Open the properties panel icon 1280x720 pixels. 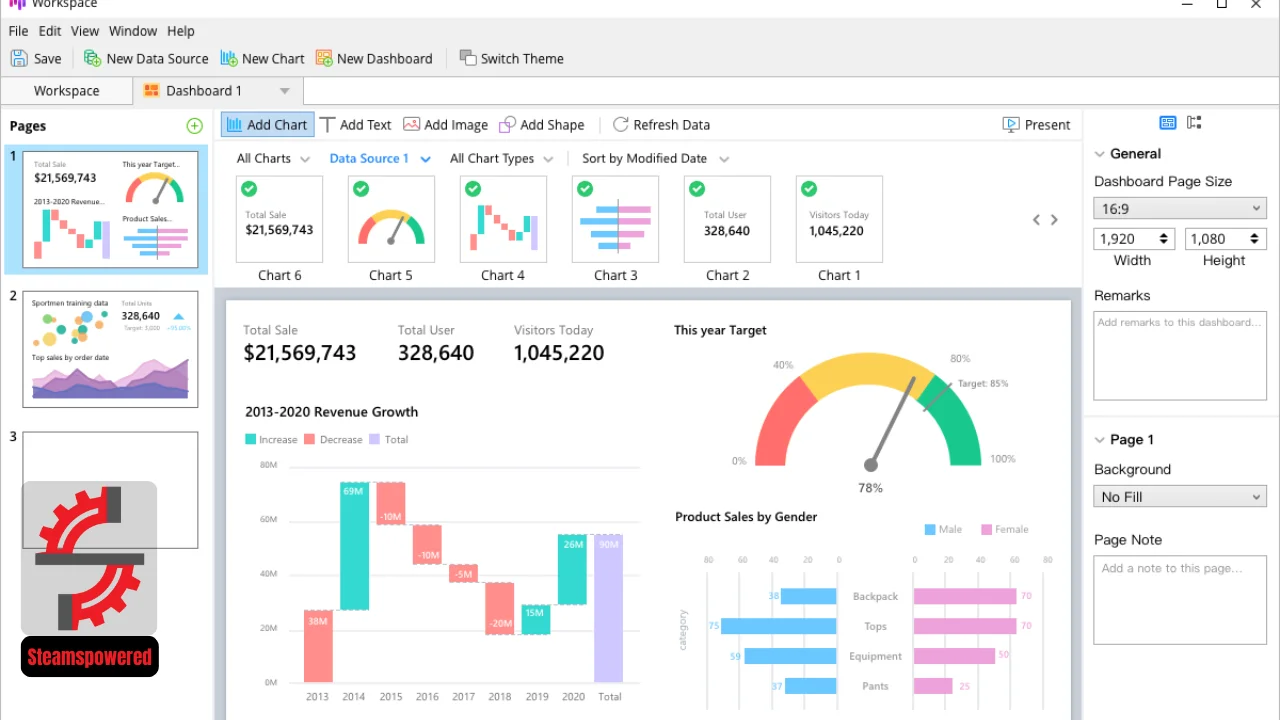coord(1168,123)
